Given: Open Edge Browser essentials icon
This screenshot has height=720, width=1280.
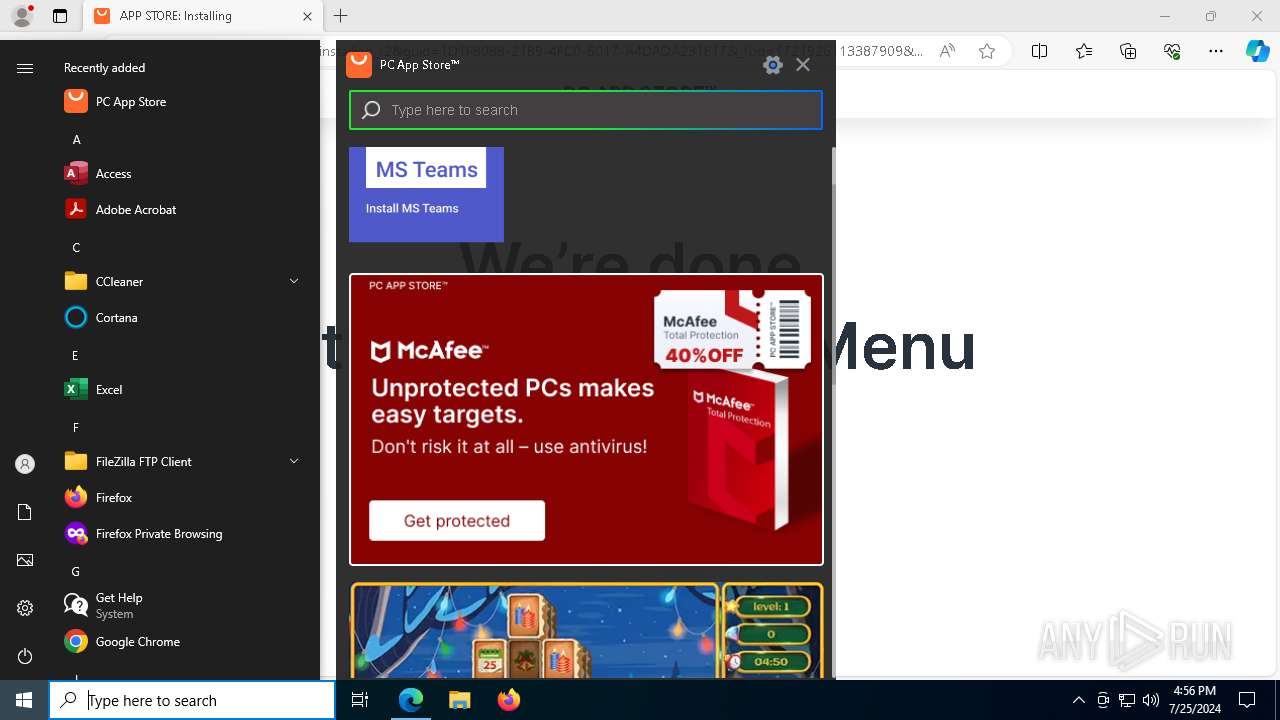Looking at the screenshot, I should (1172, 52).
